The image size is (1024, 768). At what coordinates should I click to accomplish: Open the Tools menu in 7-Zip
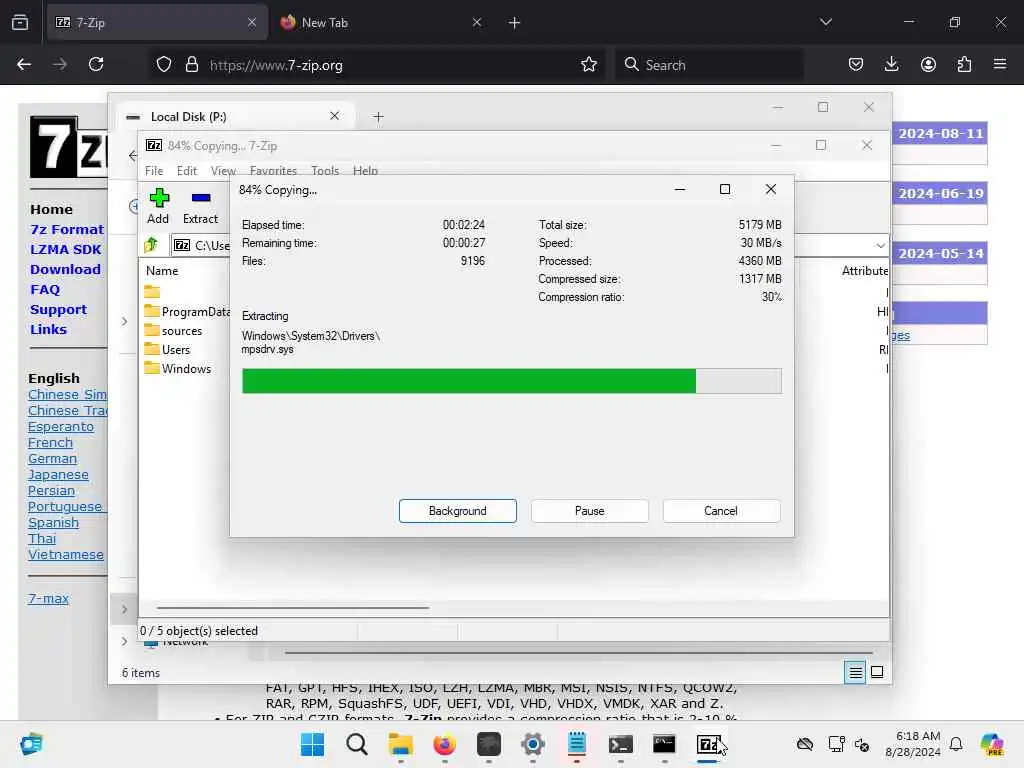point(325,170)
